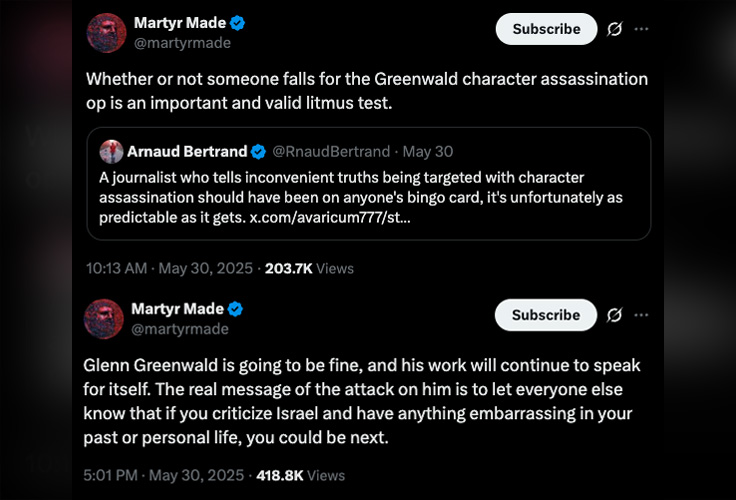Click the 5:01 PM · May 30, 2025 timestamp
The height and width of the screenshot is (500, 736).
(166, 475)
